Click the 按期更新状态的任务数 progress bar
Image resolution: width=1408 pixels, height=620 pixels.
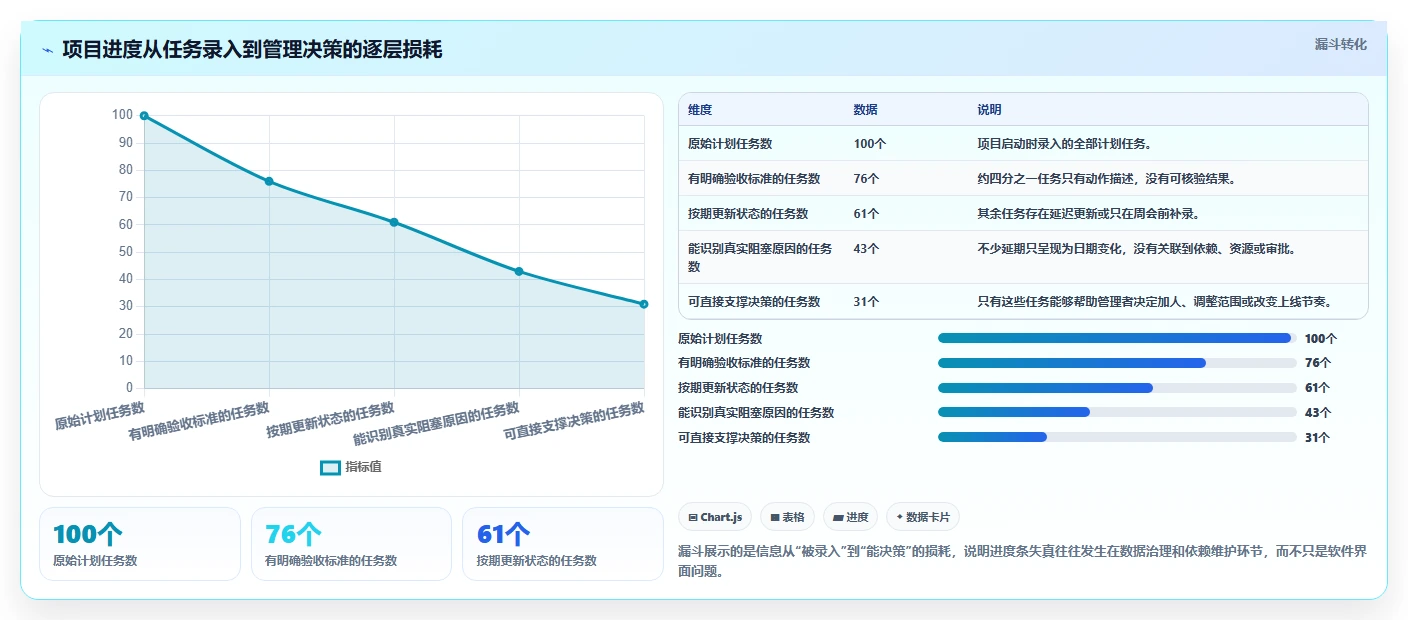click(x=1117, y=388)
